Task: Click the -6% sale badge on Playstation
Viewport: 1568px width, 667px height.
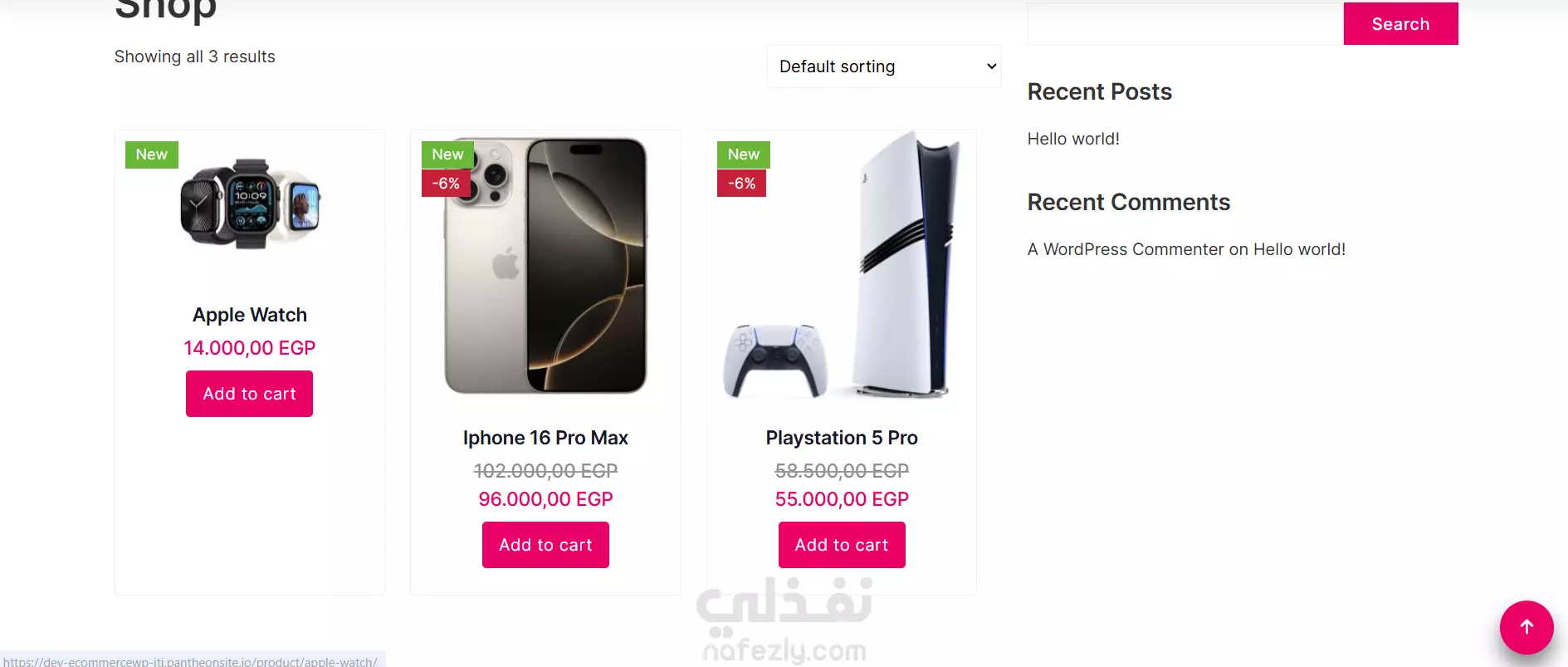Action: point(741,184)
